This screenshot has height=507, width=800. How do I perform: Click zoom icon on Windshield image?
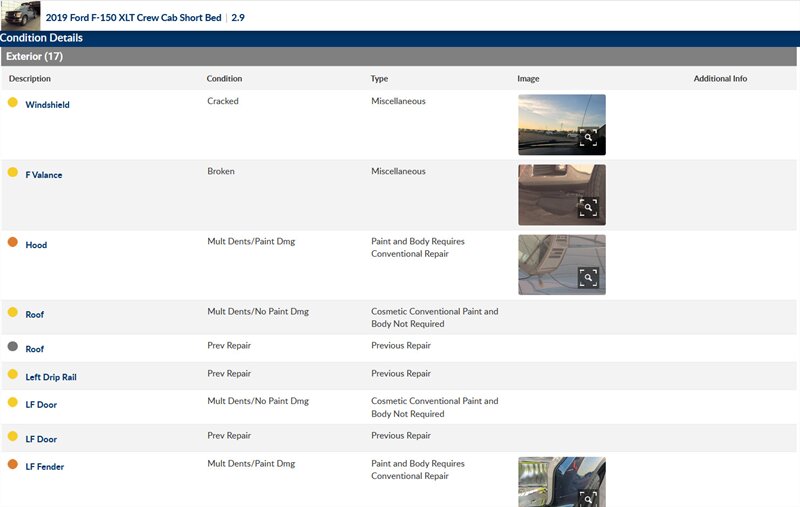[x=589, y=138]
